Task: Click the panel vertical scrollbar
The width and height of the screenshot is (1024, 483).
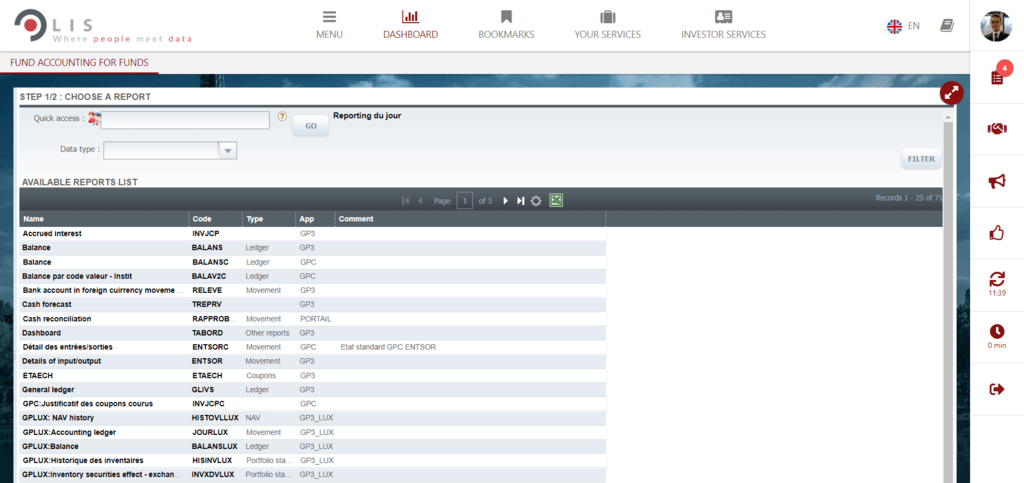Action: pos(948,300)
